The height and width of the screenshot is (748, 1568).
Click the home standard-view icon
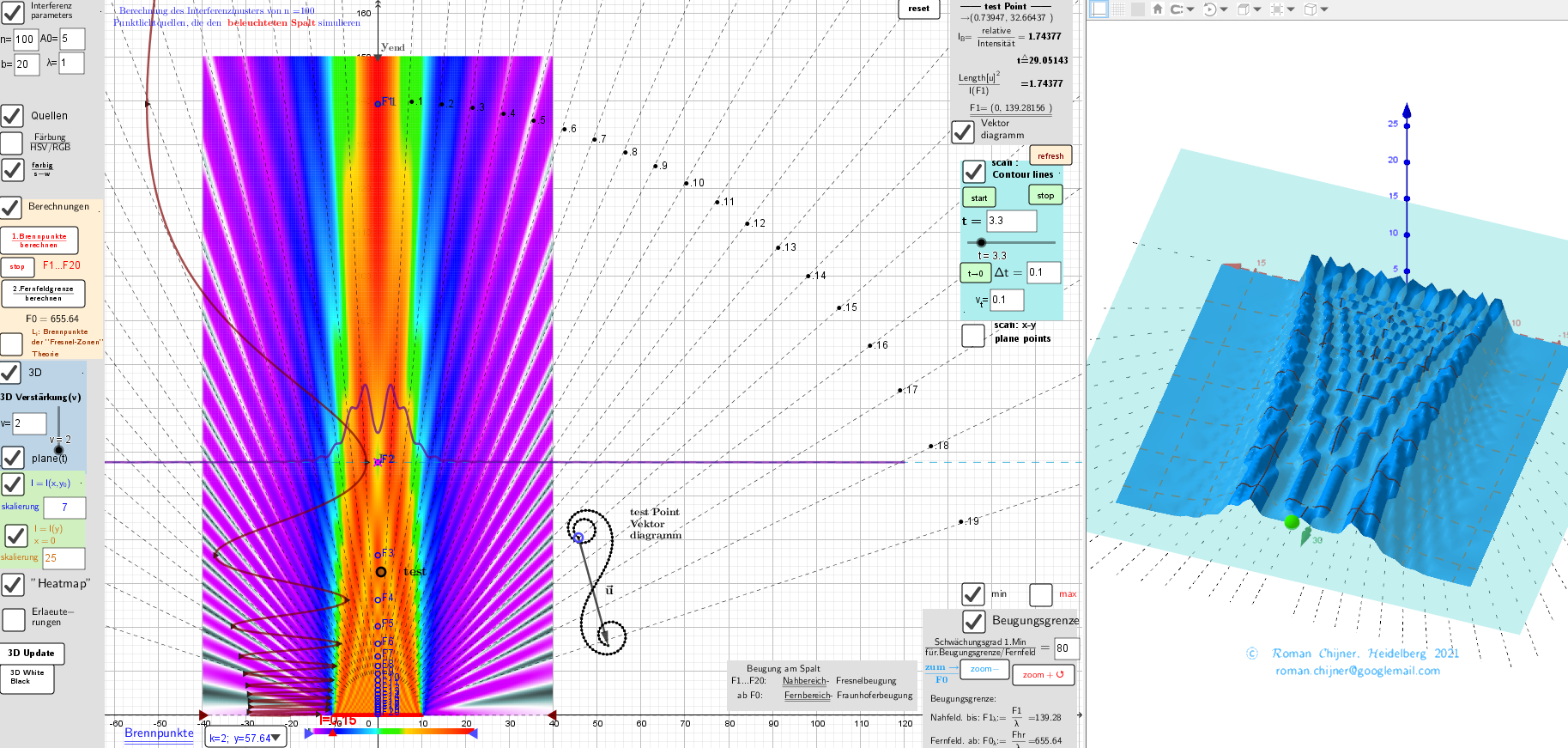1157,9
